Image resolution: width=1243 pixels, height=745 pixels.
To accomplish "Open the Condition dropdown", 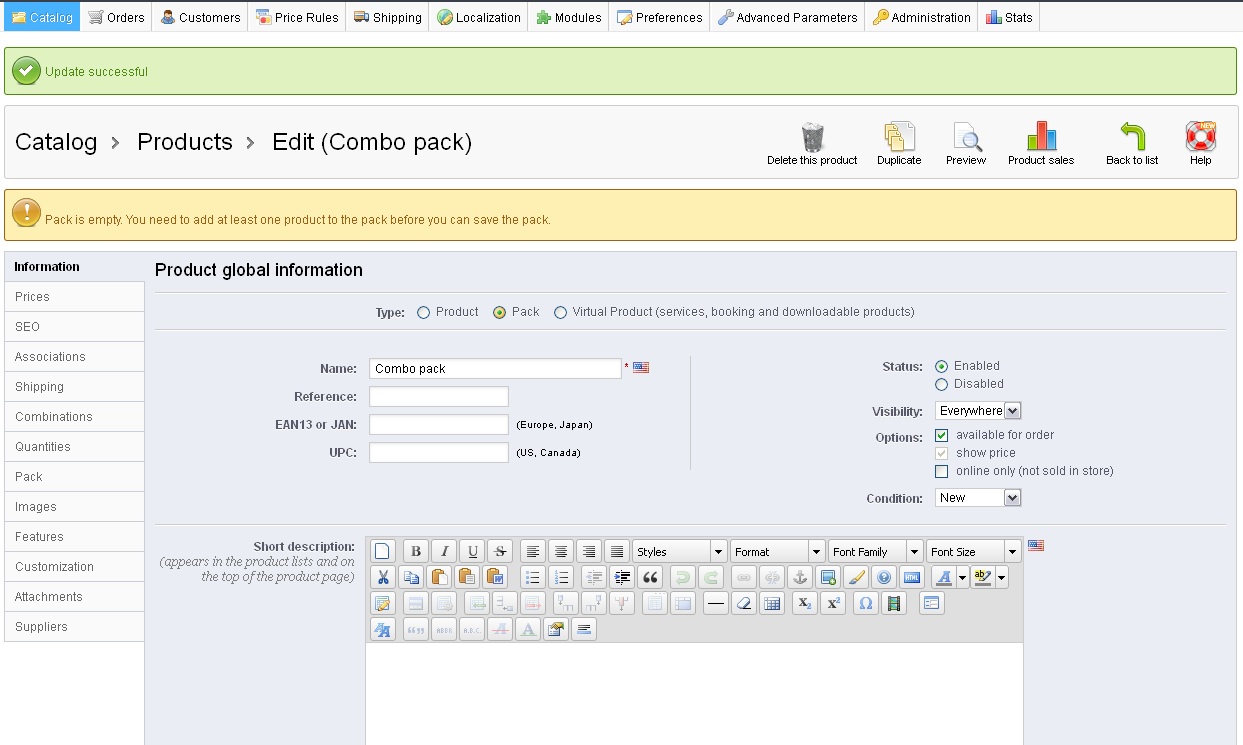I will (978, 498).
